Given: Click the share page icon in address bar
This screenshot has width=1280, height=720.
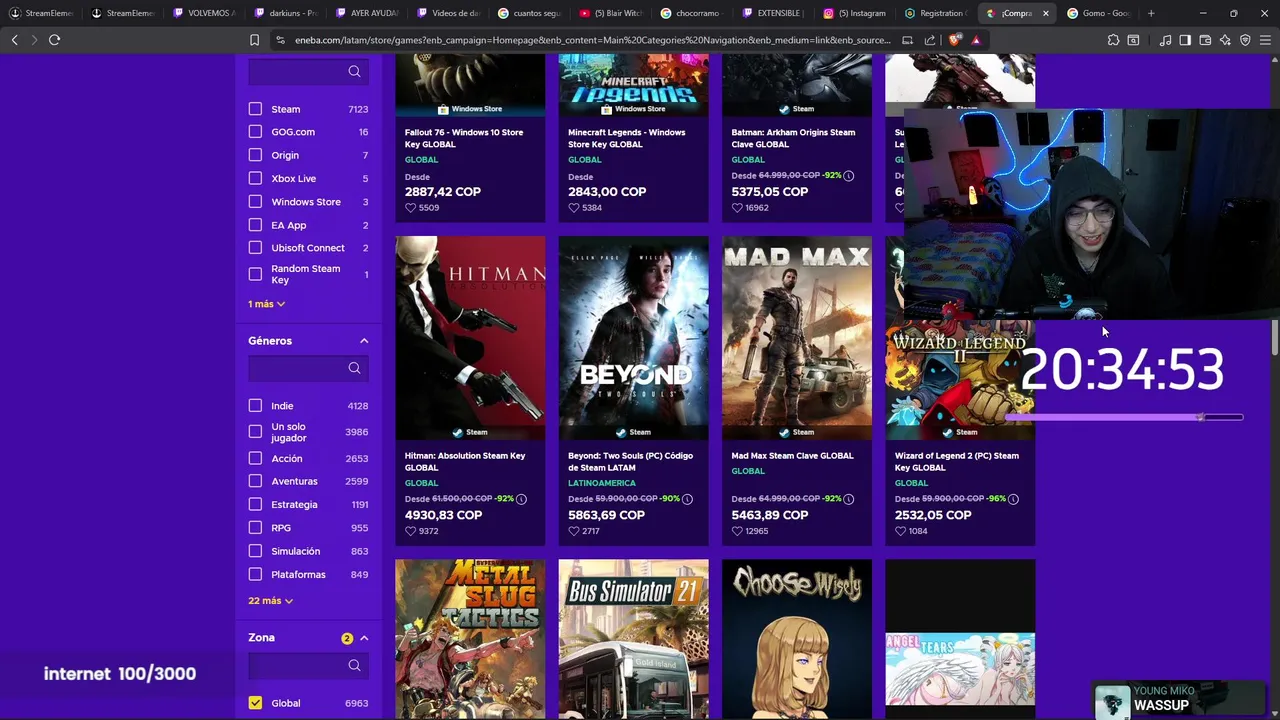Looking at the screenshot, I should (929, 40).
